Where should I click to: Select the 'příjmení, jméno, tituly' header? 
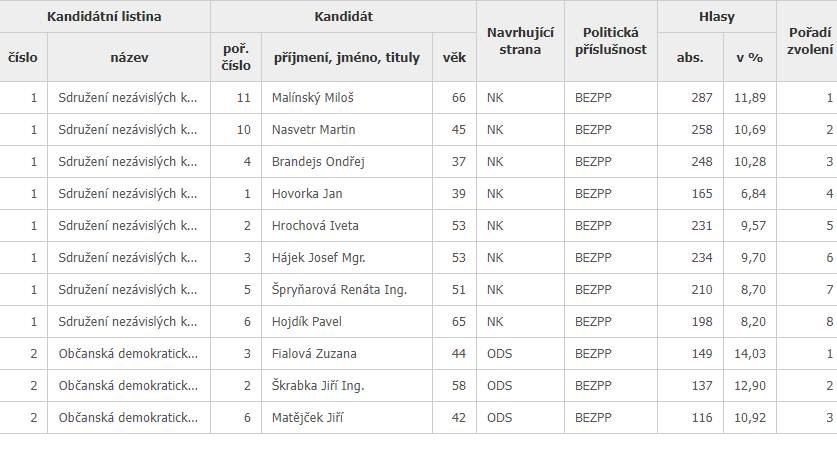click(347, 57)
